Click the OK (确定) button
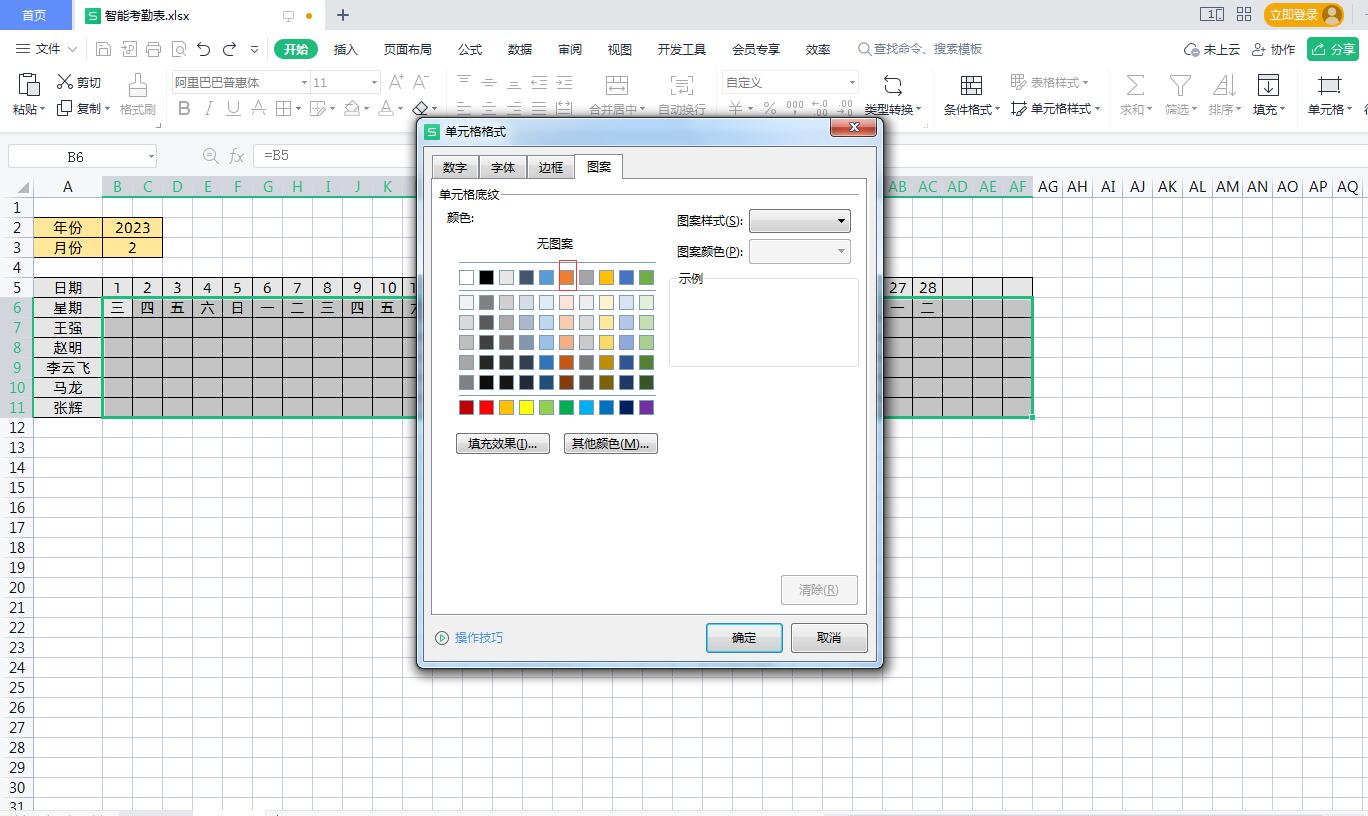1368x816 pixels. point(744,638)
